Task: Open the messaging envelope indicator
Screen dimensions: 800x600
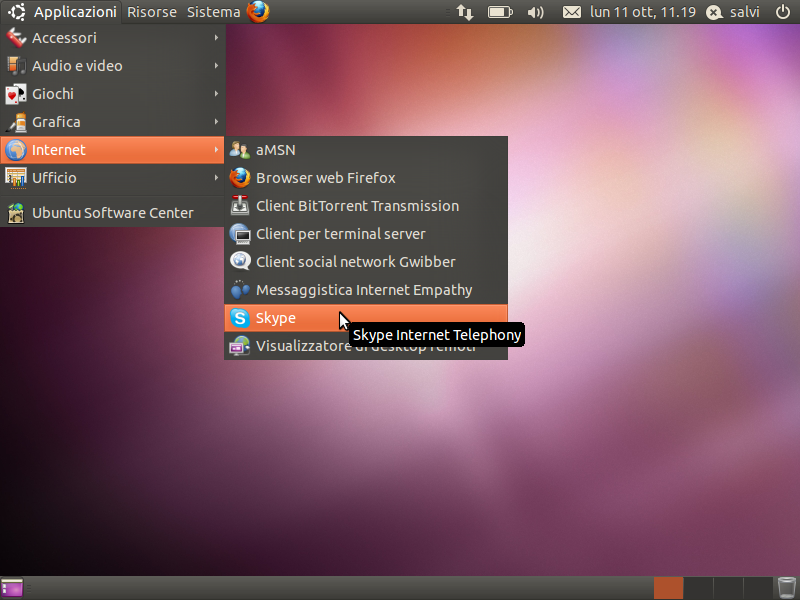Action: pos(571,12)
